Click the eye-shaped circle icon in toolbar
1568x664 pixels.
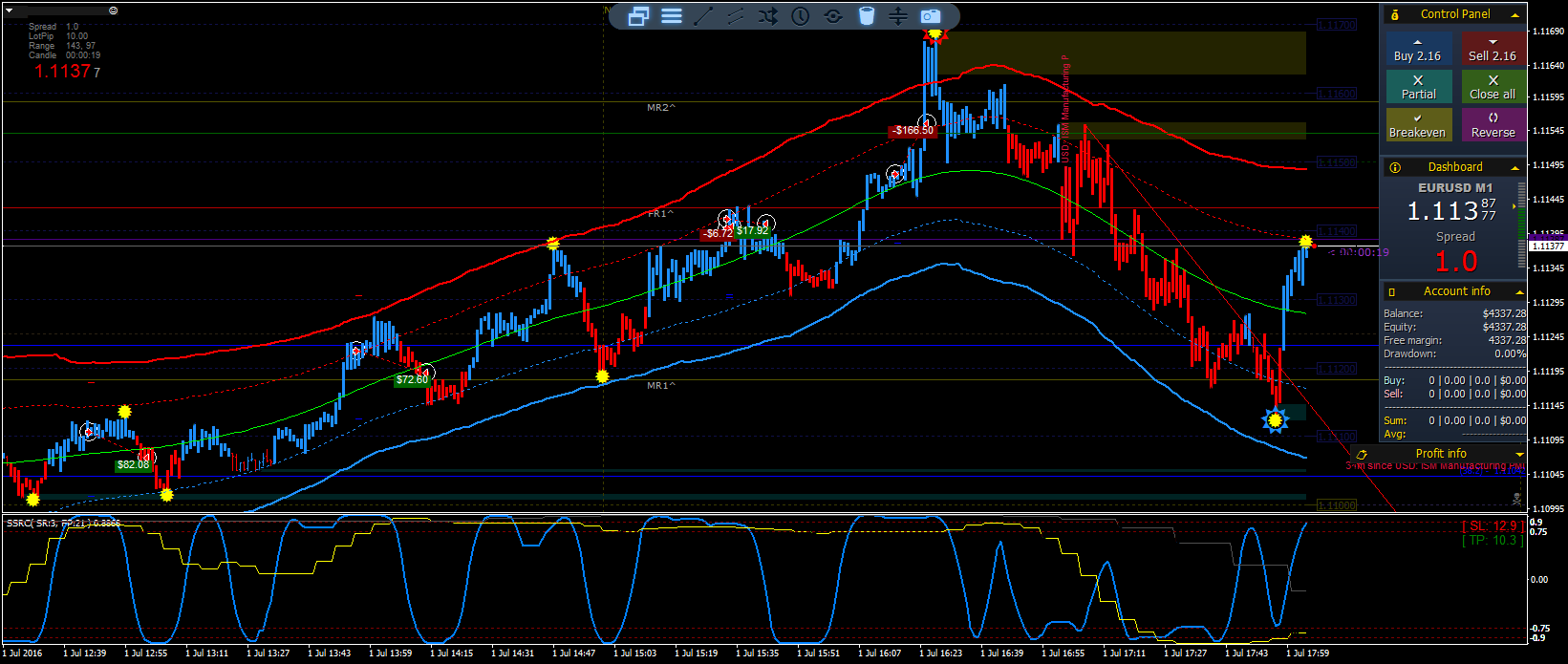click(833, 15)
